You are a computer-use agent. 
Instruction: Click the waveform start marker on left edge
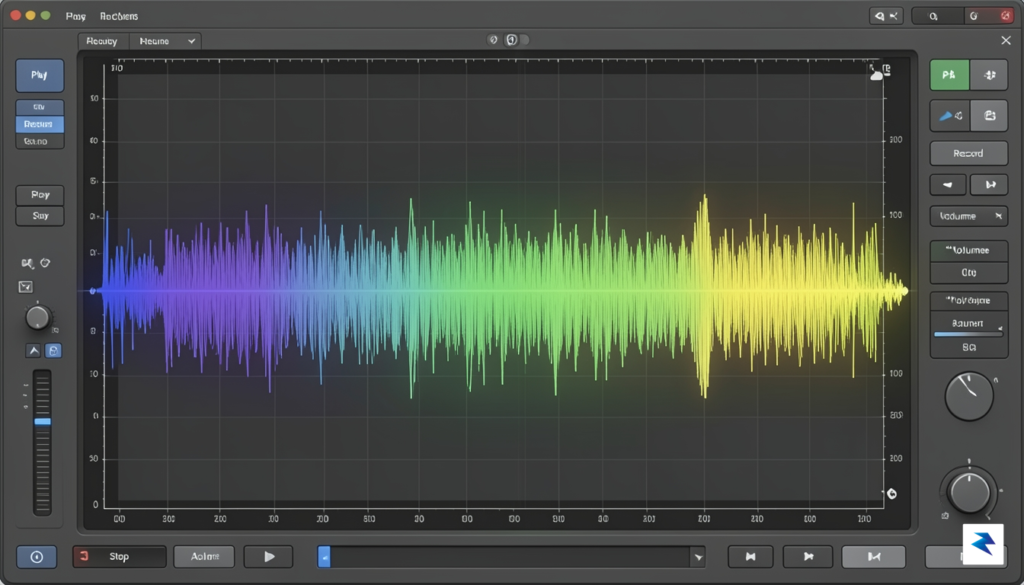pos(93,291)
